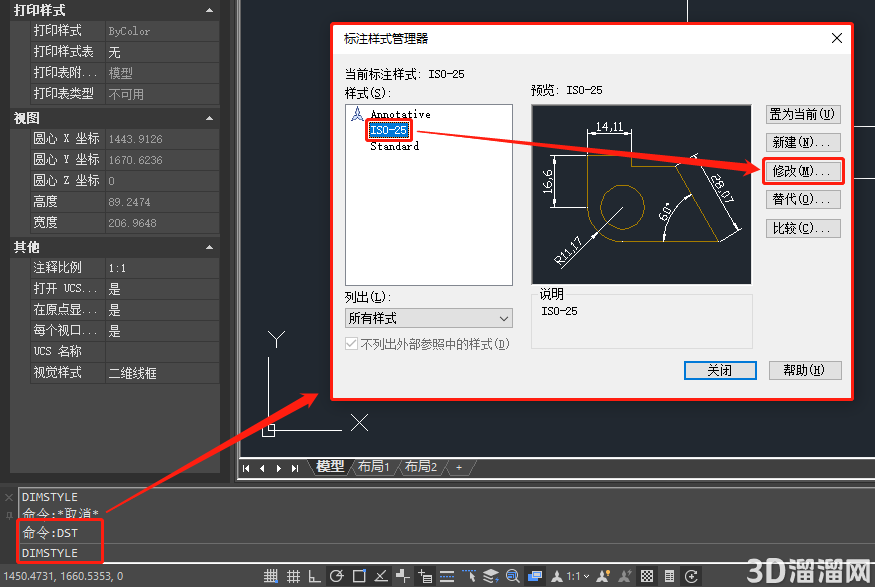Image resolution: width=875 pixels, height=587 pixels.
Task: Toggle object snap in status bar
Action: click(359, 576)
